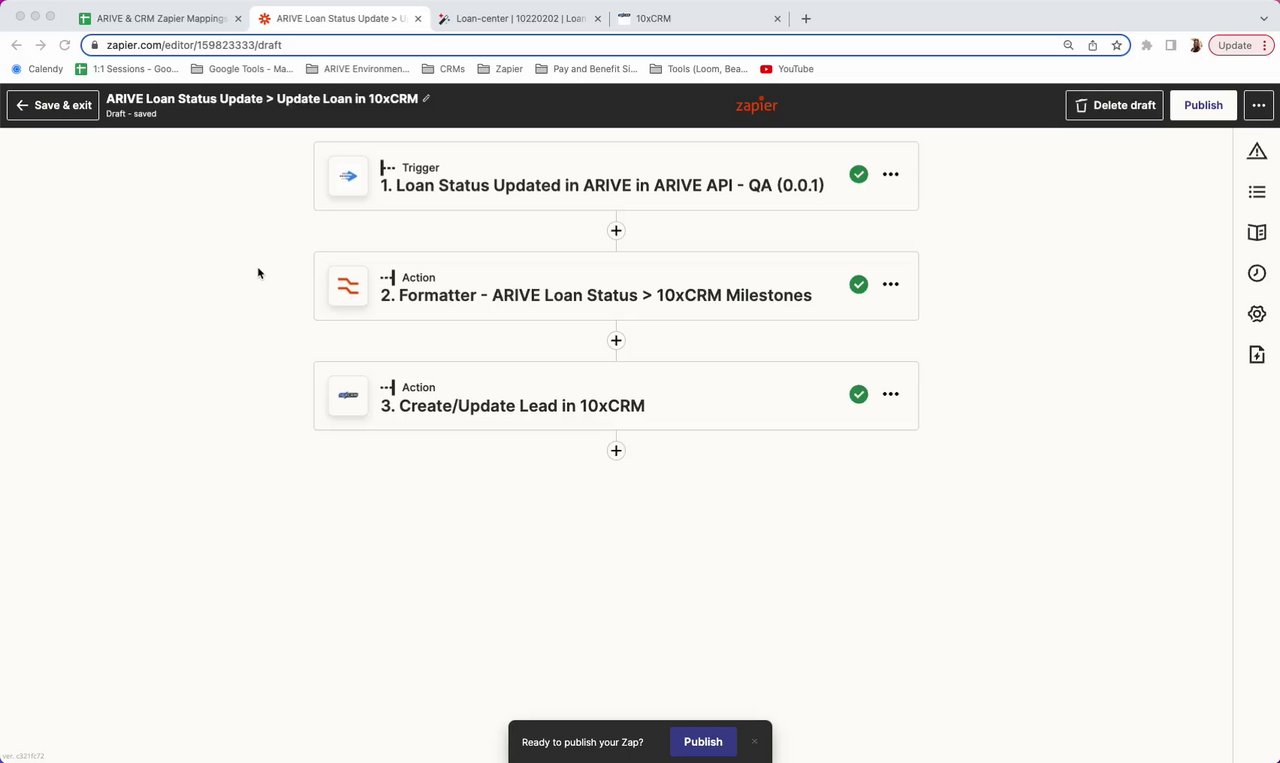This screenshot has width=1280, height=763.
Task: Share this page from address bar icon
Action: pos(1092,45)
